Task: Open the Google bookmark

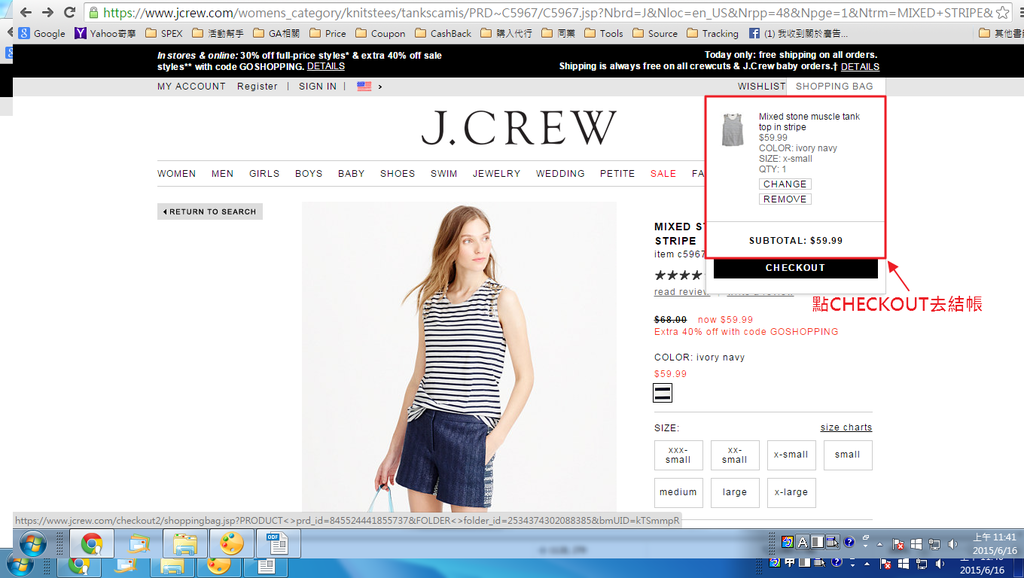Action: point(42,33)
